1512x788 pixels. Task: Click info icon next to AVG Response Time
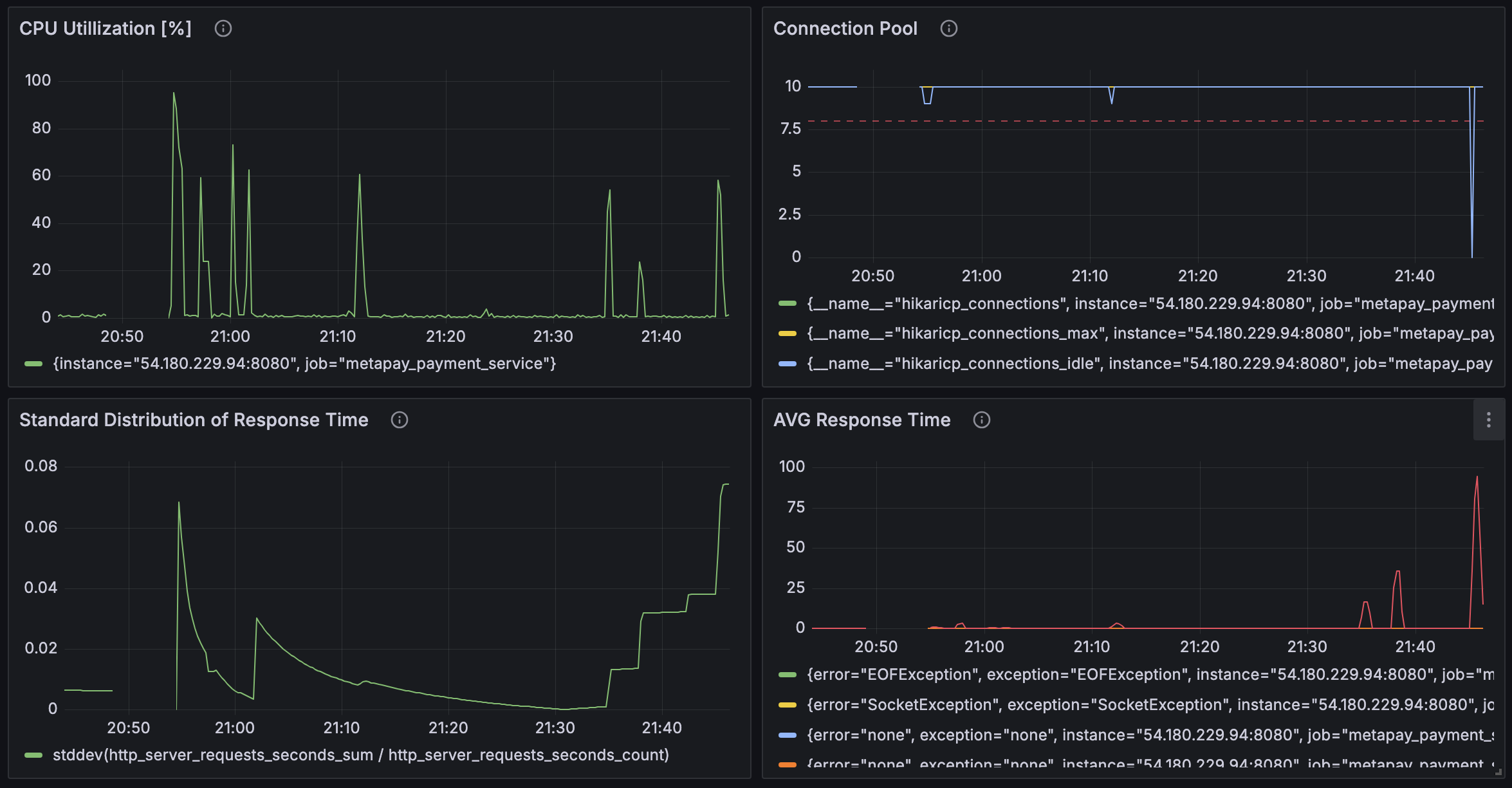(x=982, y=420)
